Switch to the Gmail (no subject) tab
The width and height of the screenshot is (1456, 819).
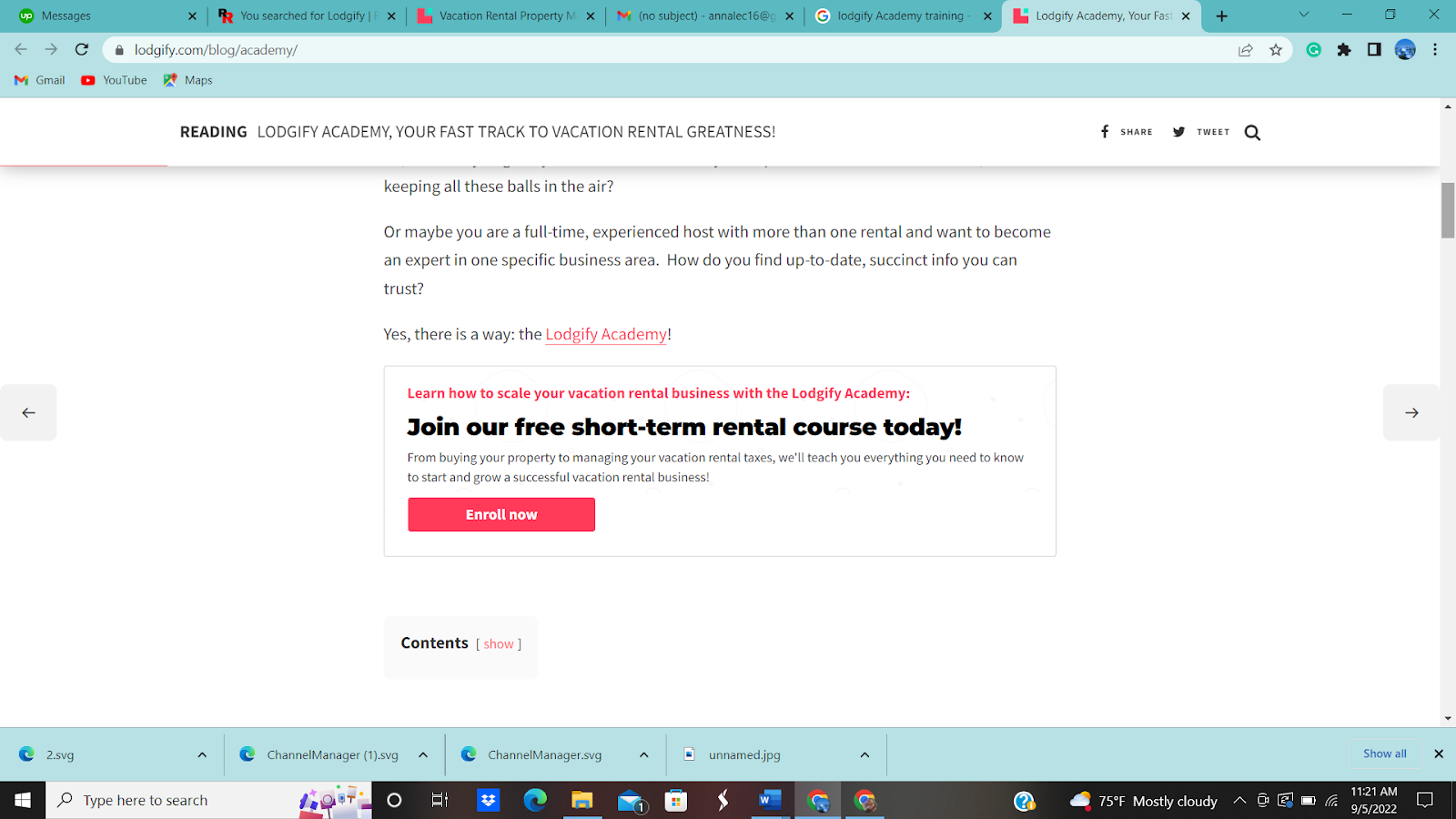tap(705, 16)
